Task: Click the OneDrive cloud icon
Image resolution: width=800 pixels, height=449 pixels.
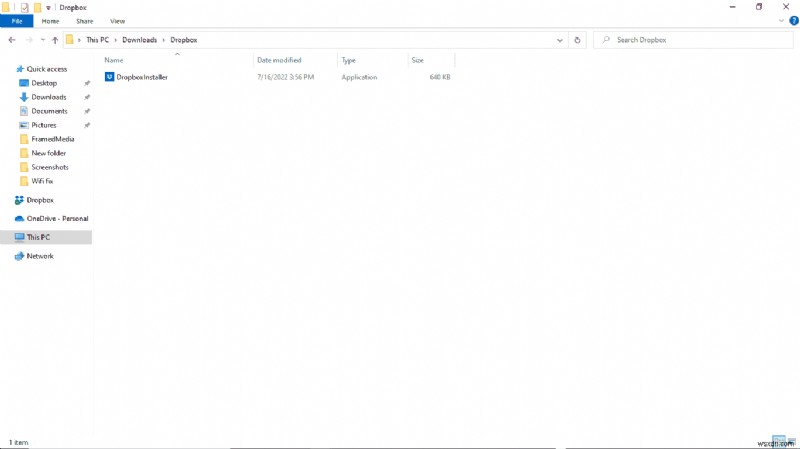Action: 19,218
